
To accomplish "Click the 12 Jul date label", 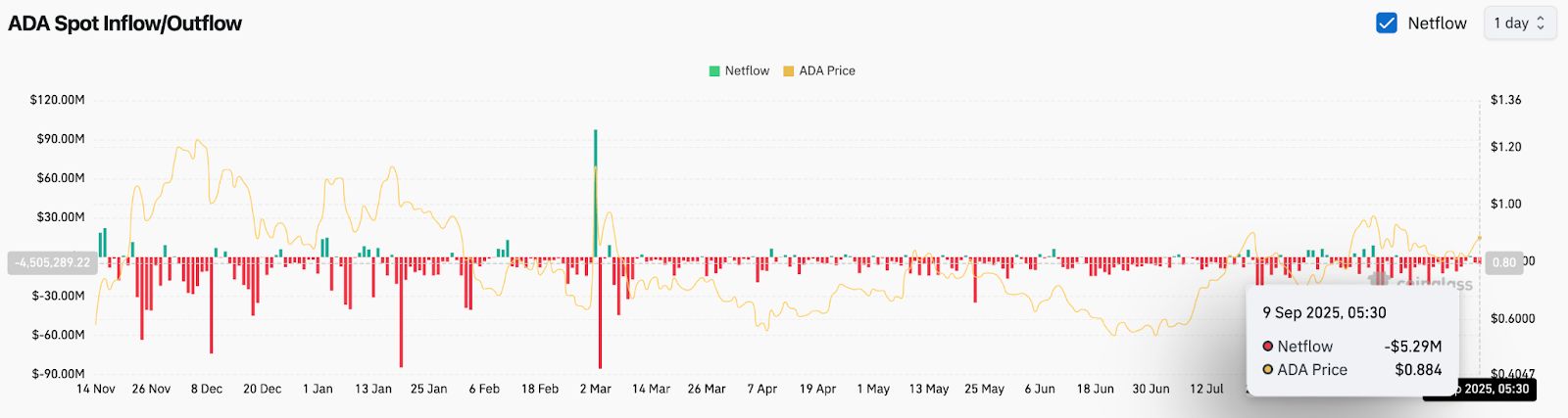I will 1206,389.
